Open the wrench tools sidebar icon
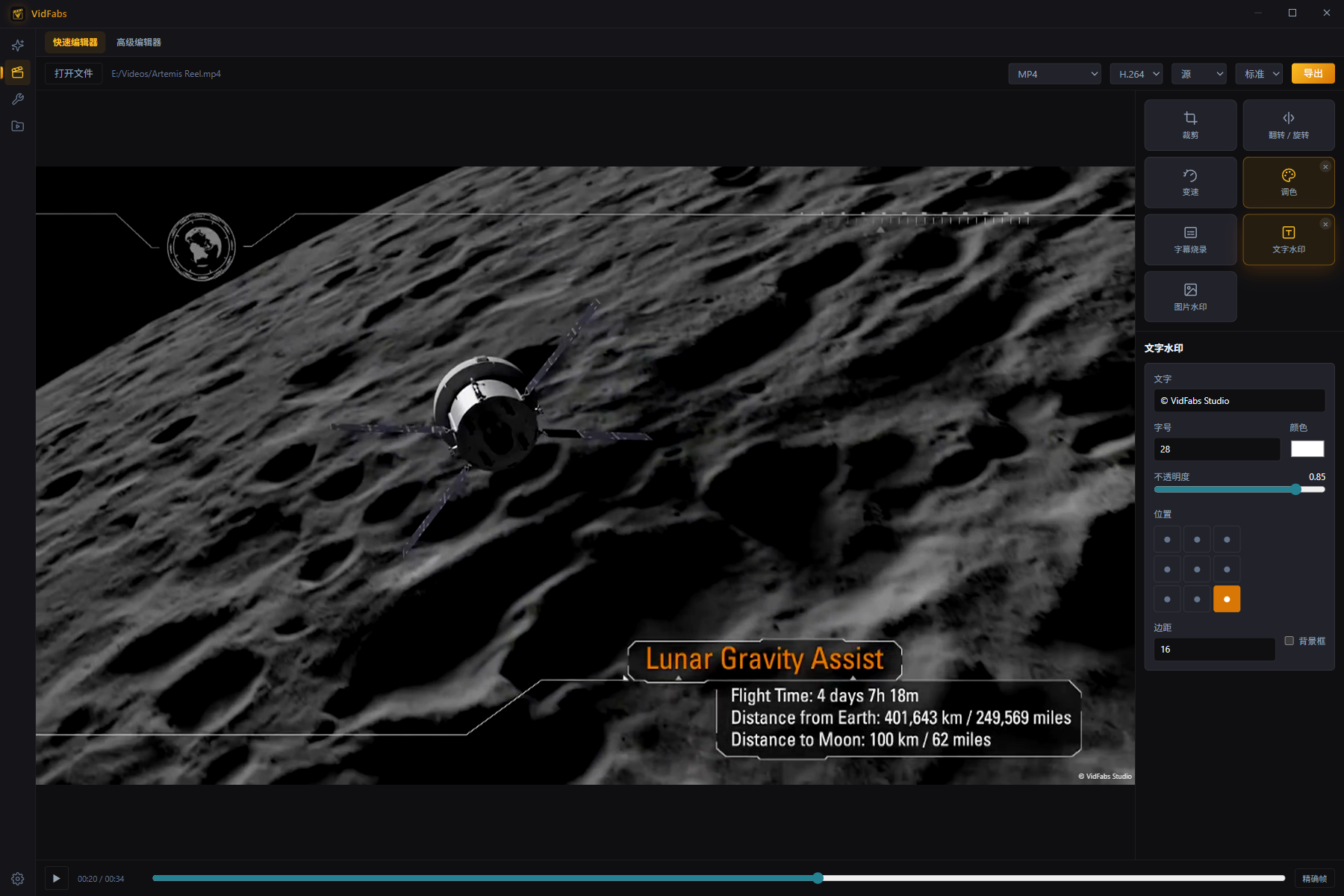The width and height of the screenshot is (1344, 896). tap(18, 99)
